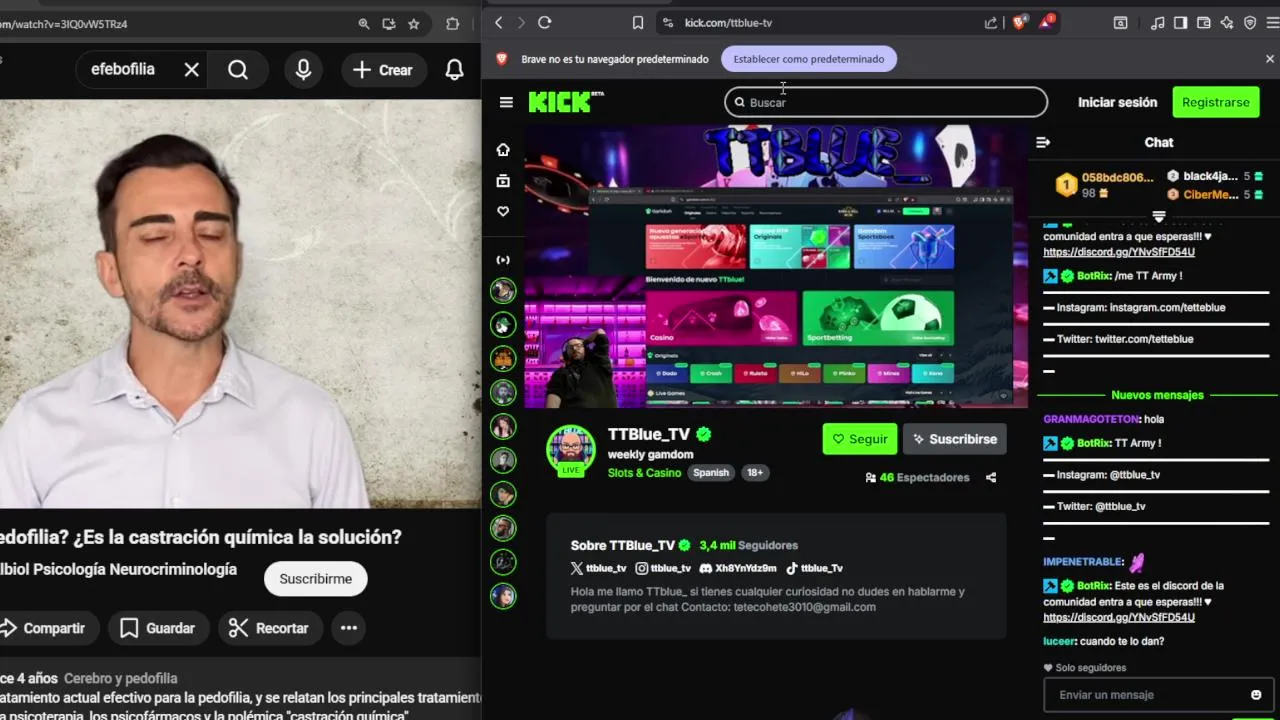This screenshot has width=1280, height=720.
Task: Click Suscribirse on Kick channel
Action: (955, 439)
